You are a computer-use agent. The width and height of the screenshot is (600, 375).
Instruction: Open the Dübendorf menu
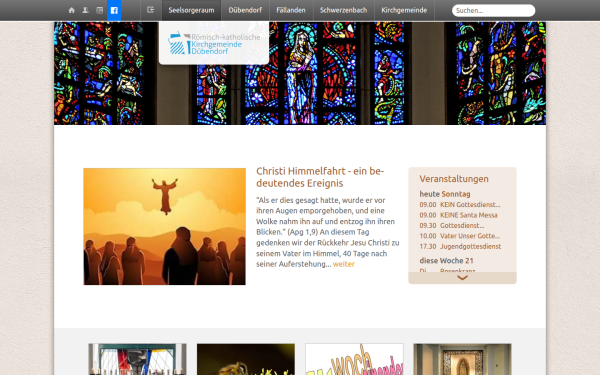coord(245,10)
